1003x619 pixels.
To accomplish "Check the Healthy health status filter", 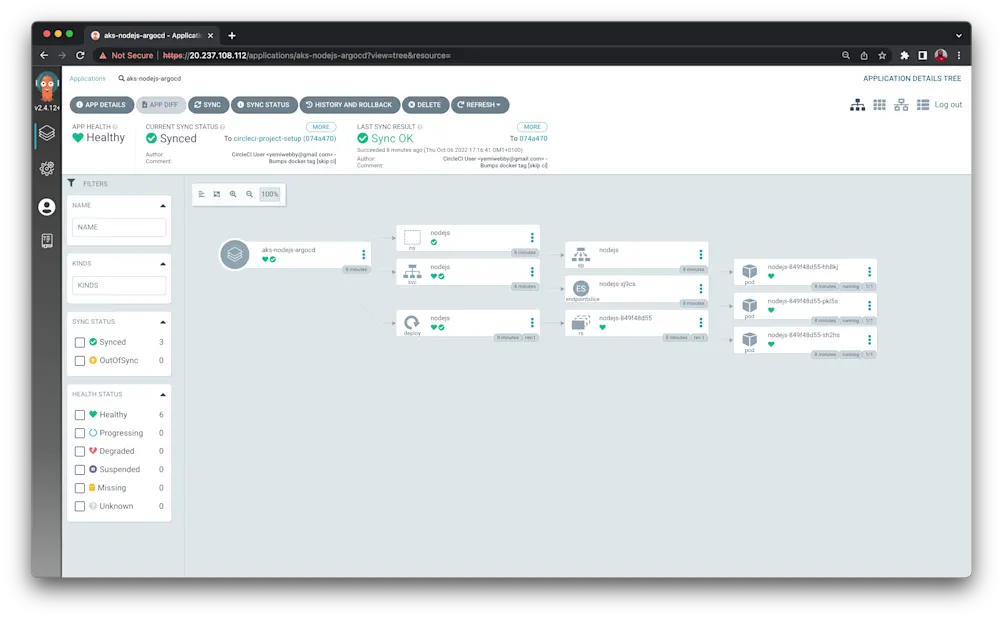I will pyautogui.click(x=80, y=414).
